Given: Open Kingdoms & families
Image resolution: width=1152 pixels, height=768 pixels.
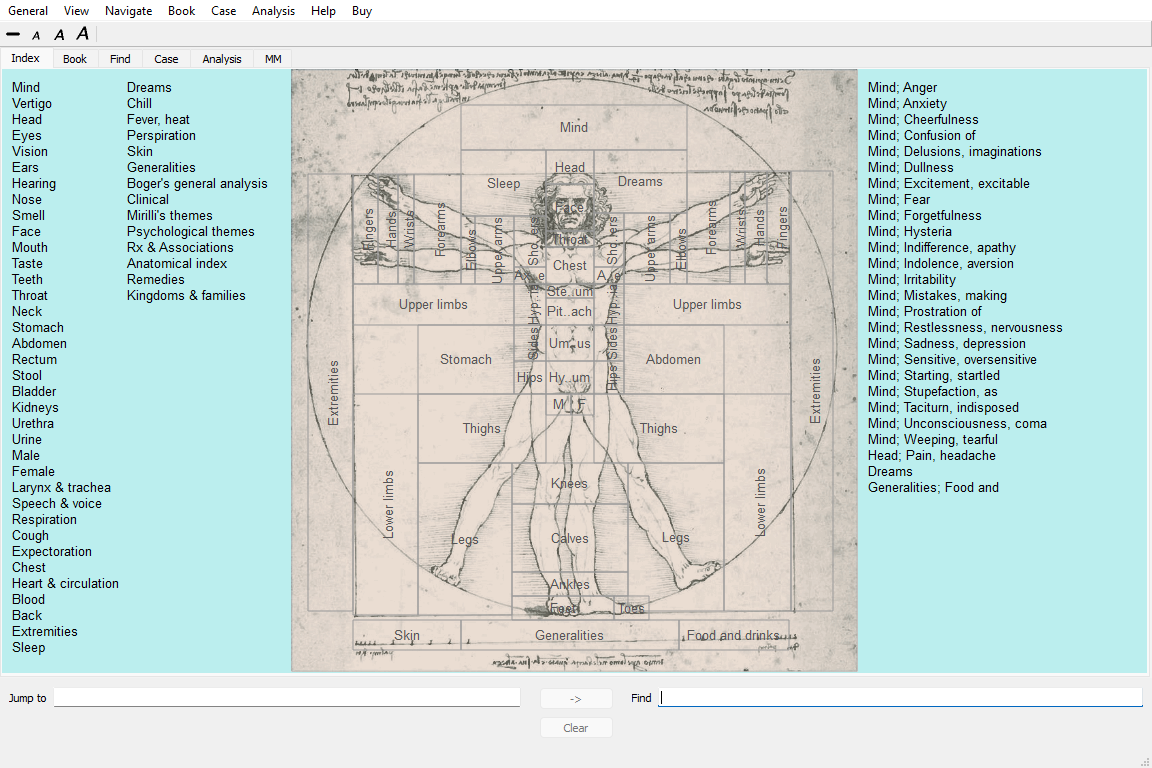Looking at the screenshot, I should tap(186, 295).
